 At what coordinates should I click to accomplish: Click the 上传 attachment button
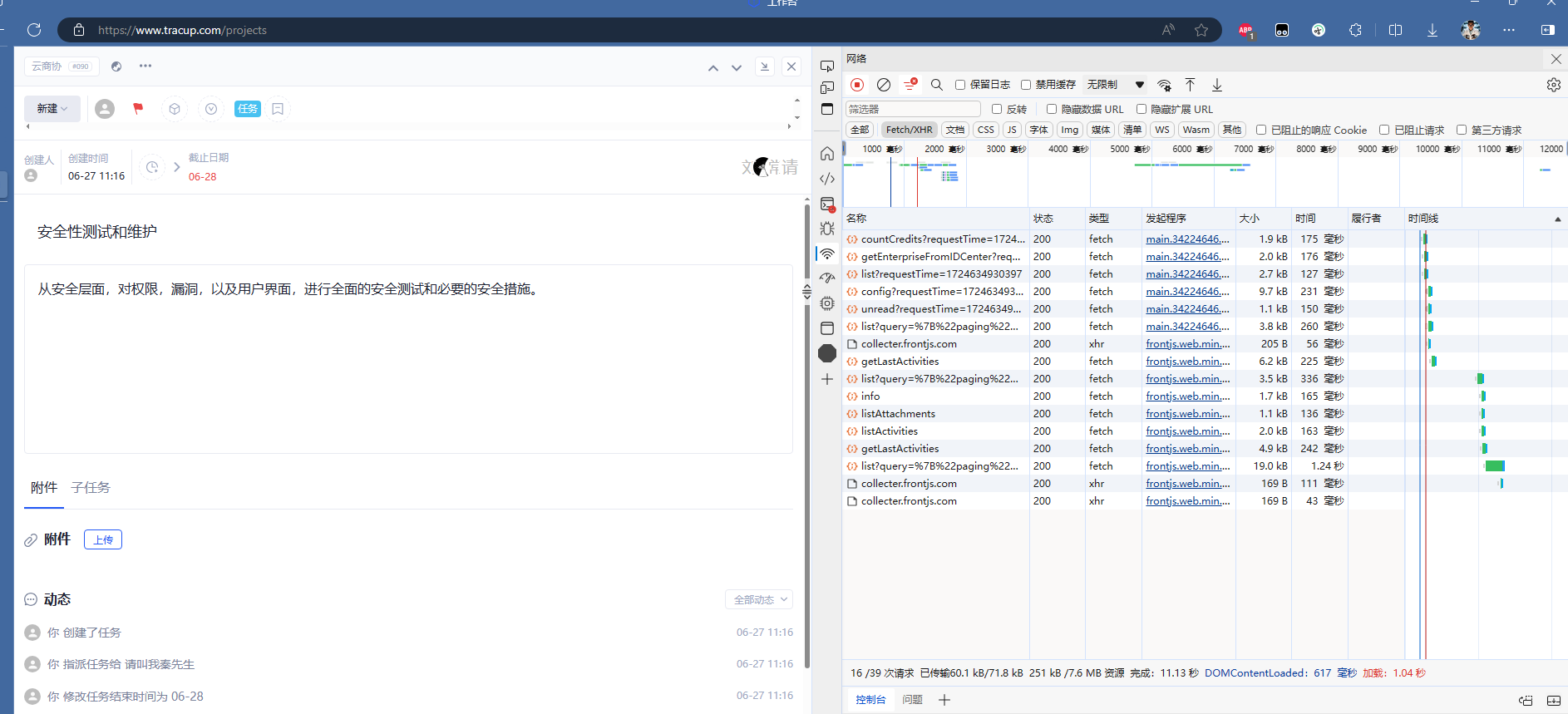pos(103,540)
